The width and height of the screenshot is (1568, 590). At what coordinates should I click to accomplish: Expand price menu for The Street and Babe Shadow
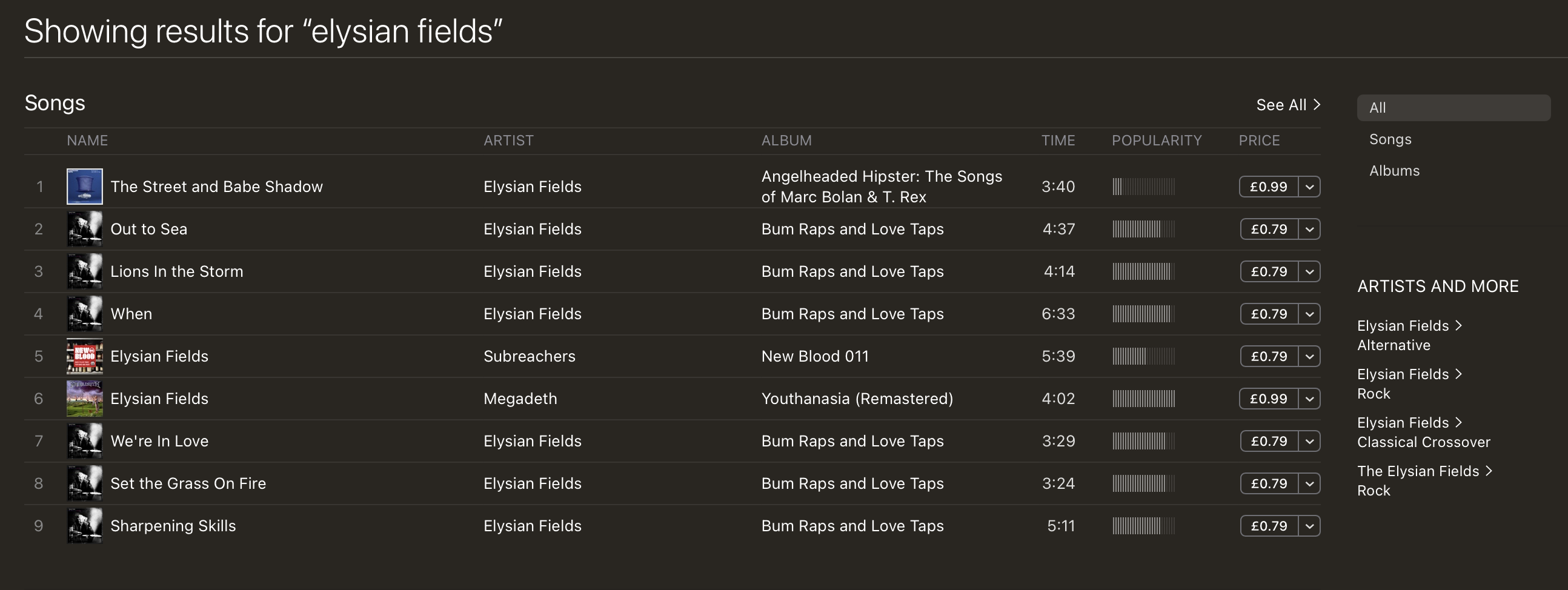[1309, 187]
